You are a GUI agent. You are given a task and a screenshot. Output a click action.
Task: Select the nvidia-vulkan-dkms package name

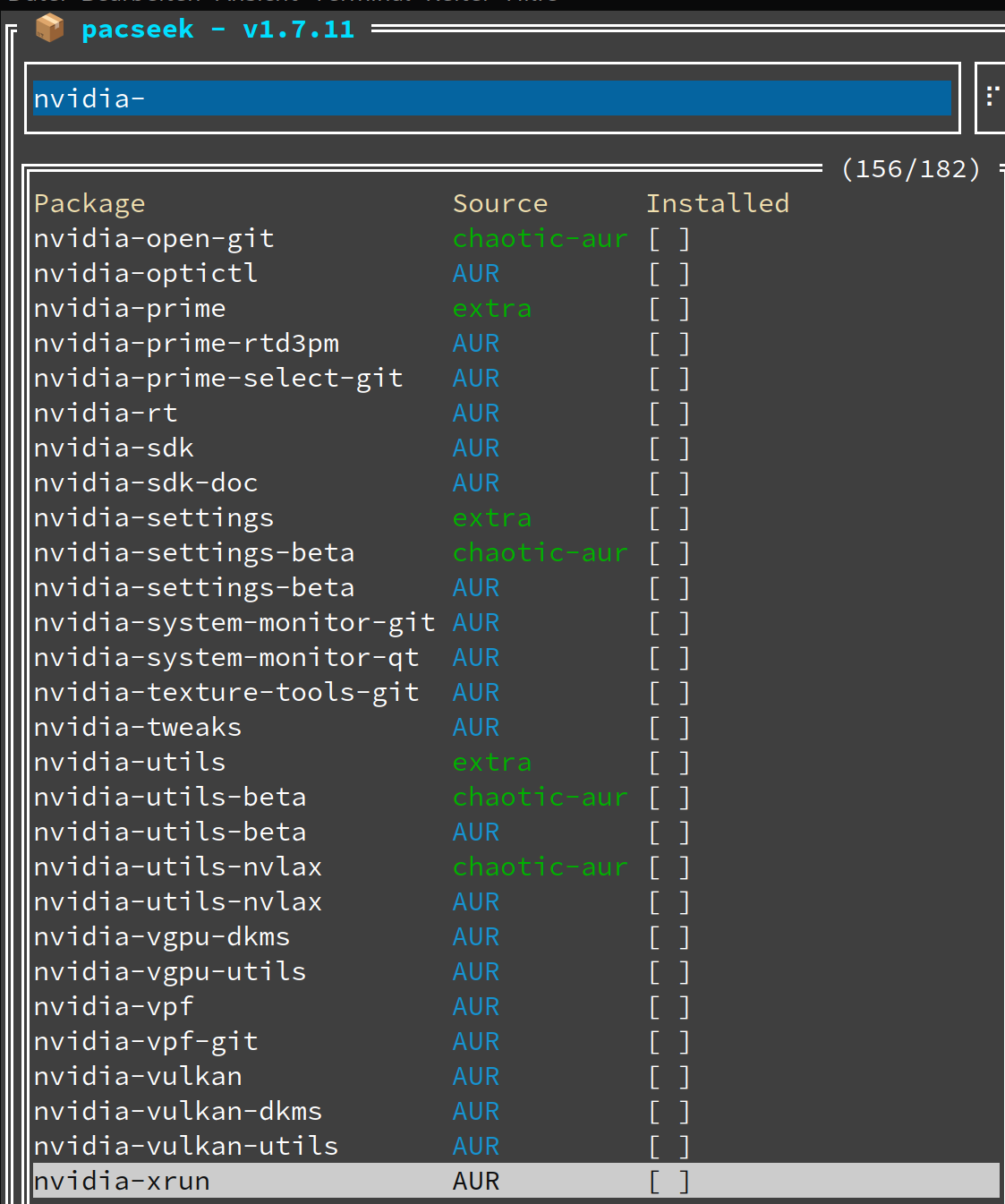click(178, 1112)
